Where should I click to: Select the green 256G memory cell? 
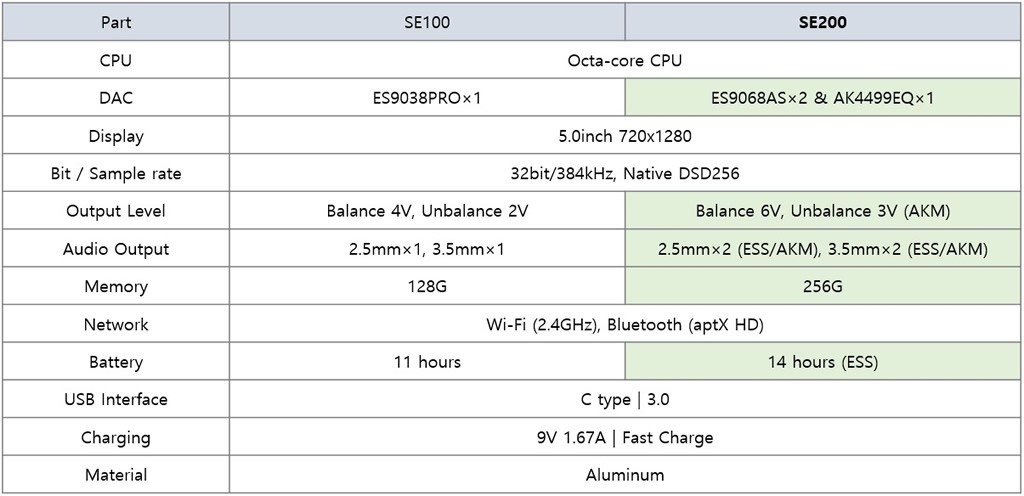point(823,286)
